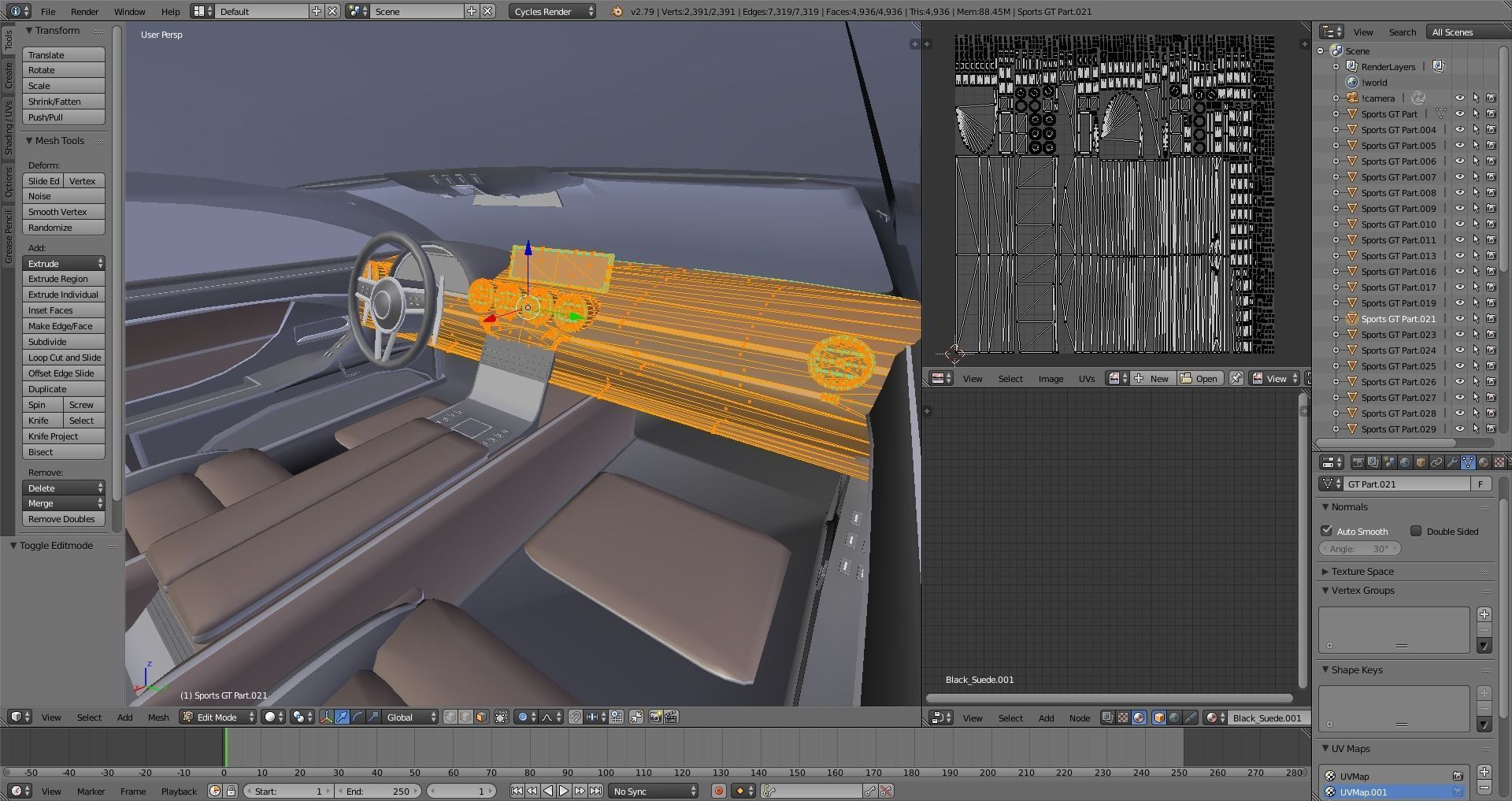Select UVMap.001 in UV Maps list
The height and width of the screenshot is (801, 1512).
1394,792
